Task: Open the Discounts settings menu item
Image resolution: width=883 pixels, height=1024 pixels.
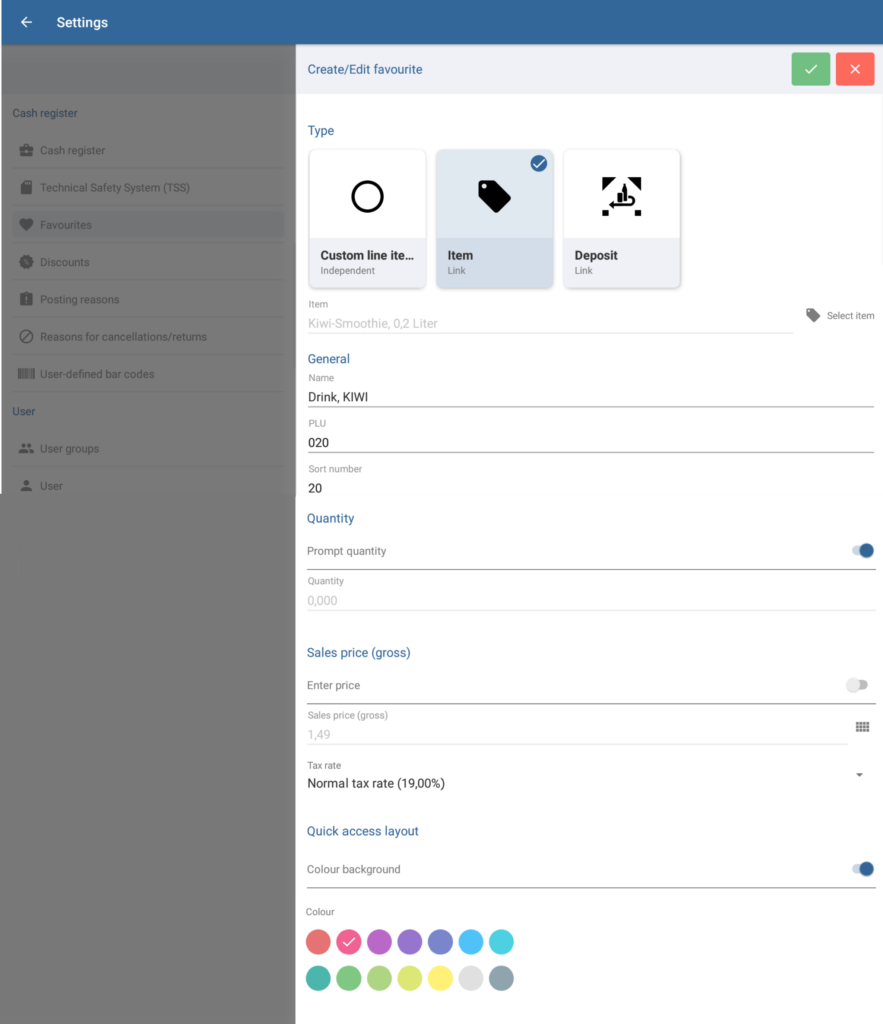Action: 65,262
